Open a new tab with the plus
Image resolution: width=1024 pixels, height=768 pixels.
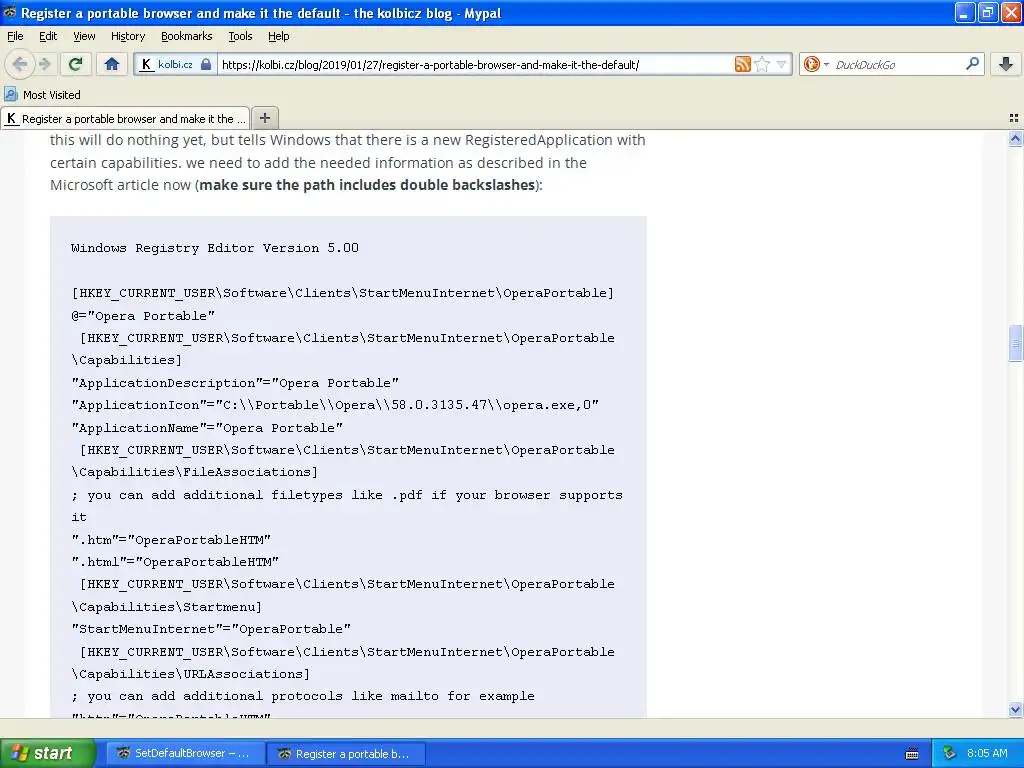coord(264,118)
